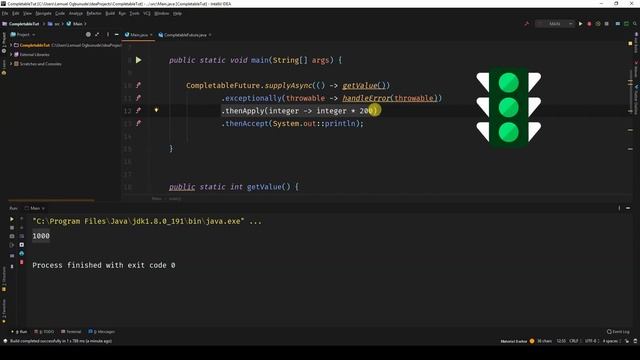Open the Edit menu
The height and width of the screenshot is (360, 640).
(16, 13)
